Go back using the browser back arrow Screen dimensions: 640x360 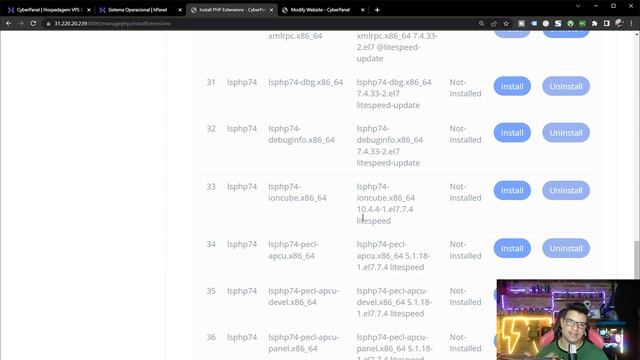pyautogui.click(x=9, y=24)
